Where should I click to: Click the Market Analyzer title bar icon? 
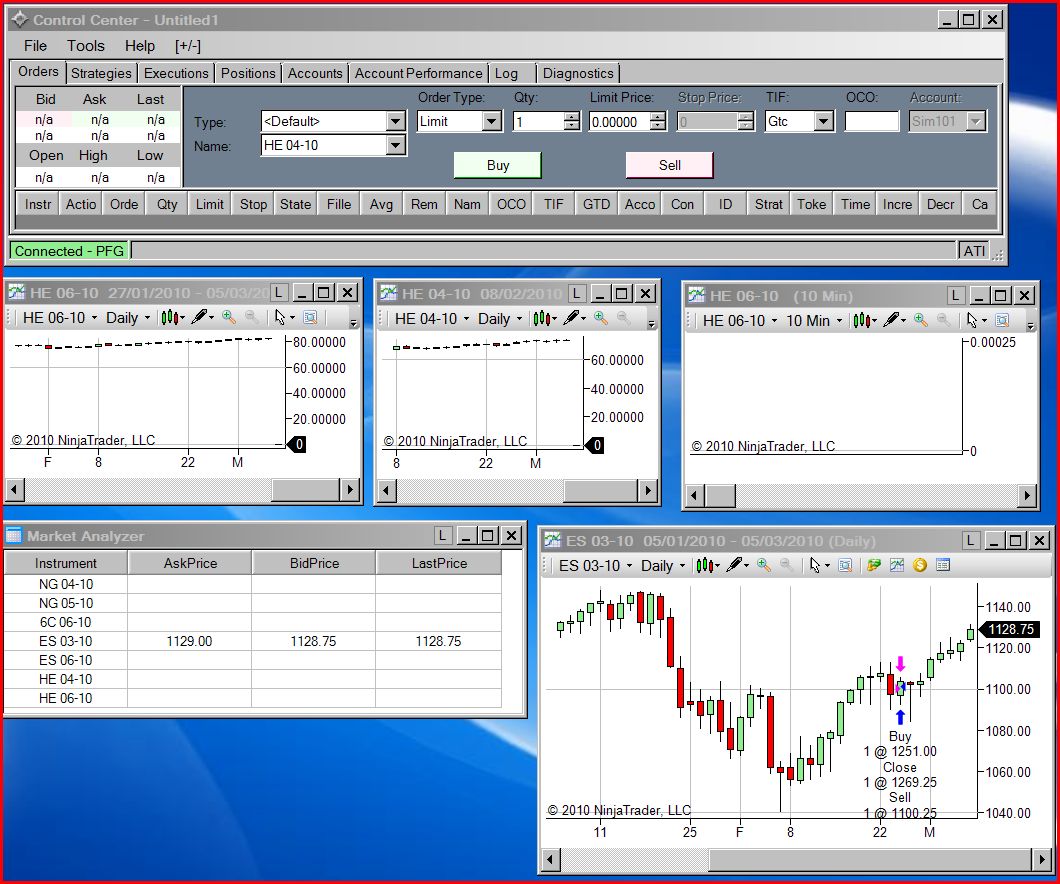click(x=14, y=536)
